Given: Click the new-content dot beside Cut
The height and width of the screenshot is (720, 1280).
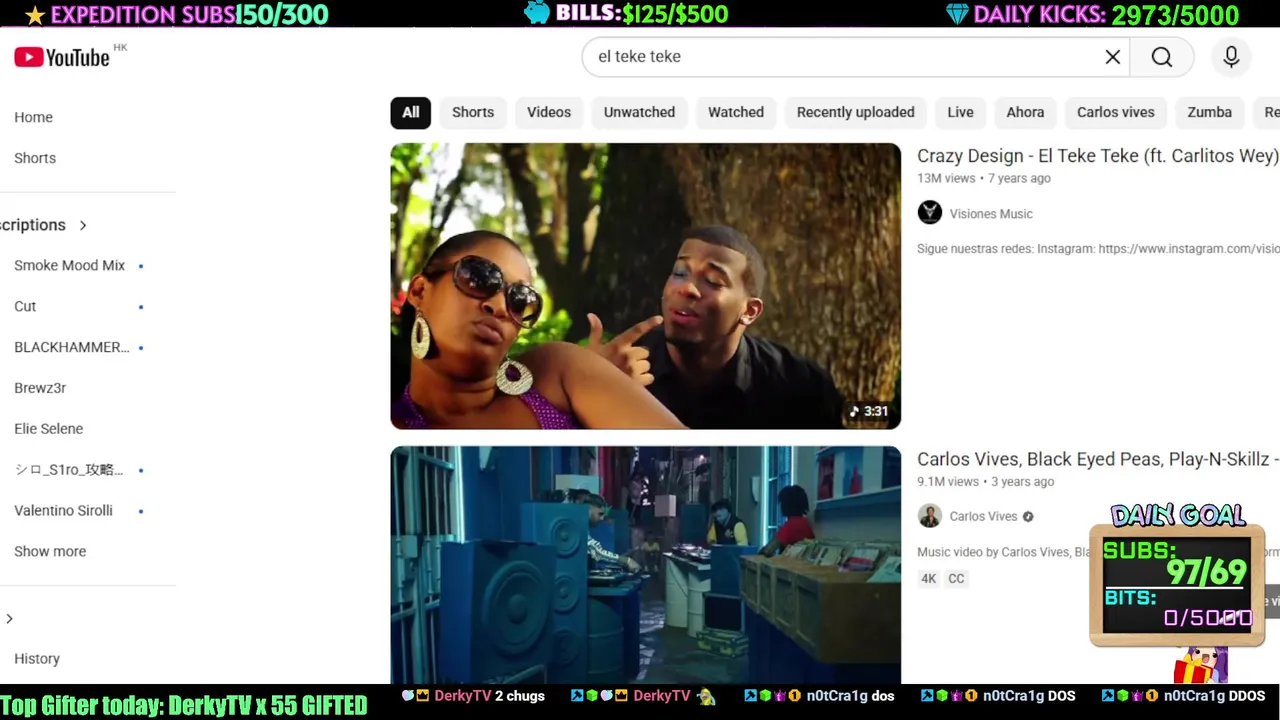Looking at the screenshot, I should coord(141,307).
